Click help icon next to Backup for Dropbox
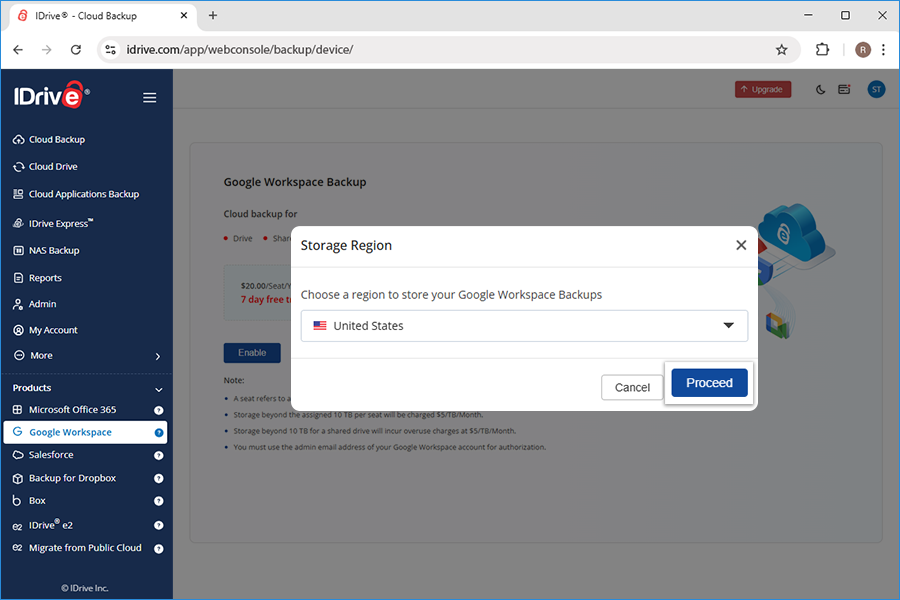The image size is (900, 600). [158, 479]
